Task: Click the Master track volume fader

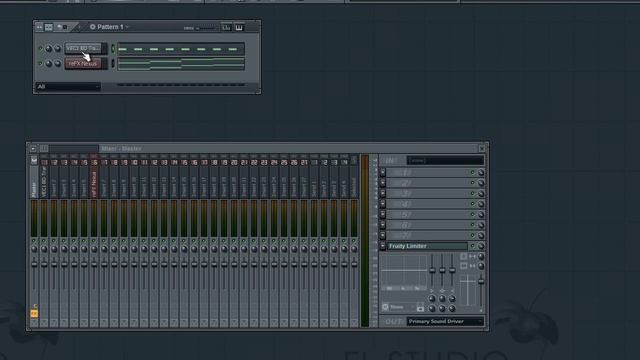Action: [x=34, y=264]
